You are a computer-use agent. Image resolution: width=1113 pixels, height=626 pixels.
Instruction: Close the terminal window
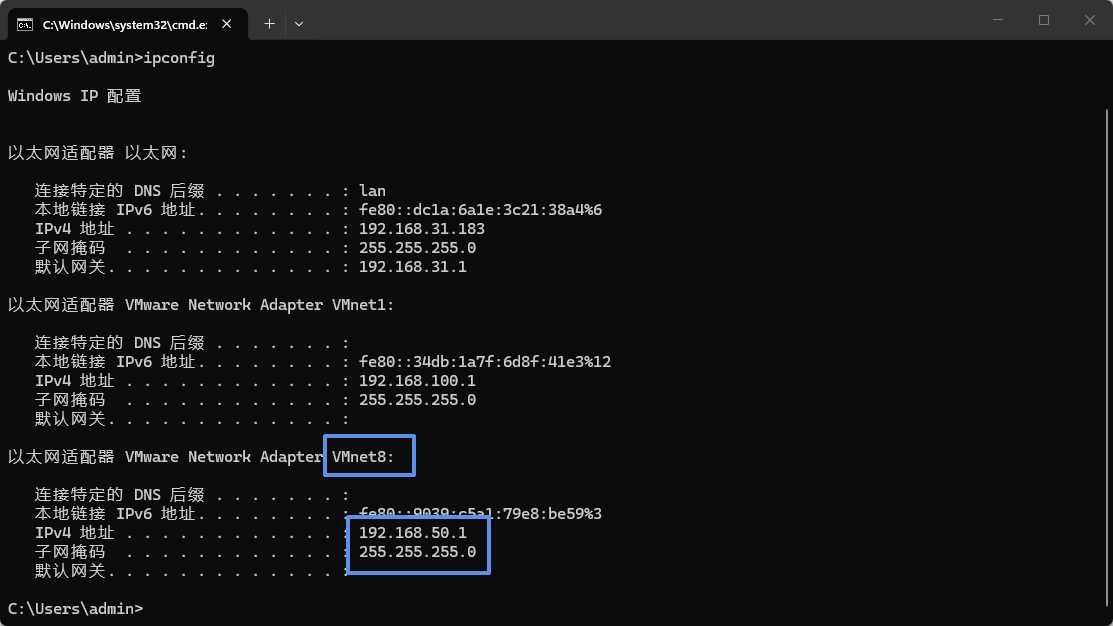click(1089, 20)
